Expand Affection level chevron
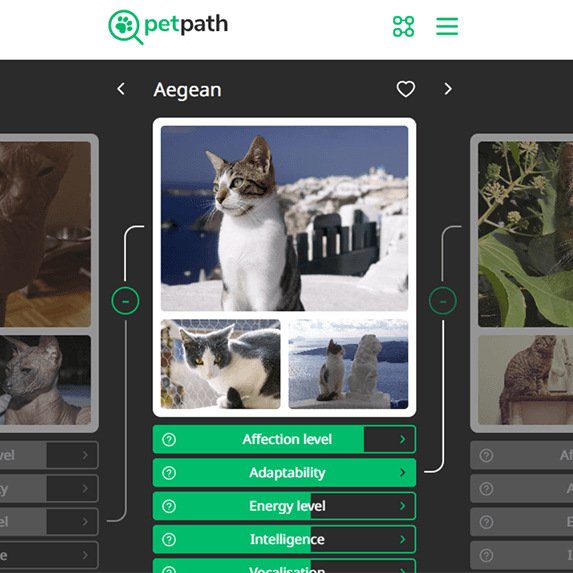The image size is (573, 573). [x=402, y=439]
